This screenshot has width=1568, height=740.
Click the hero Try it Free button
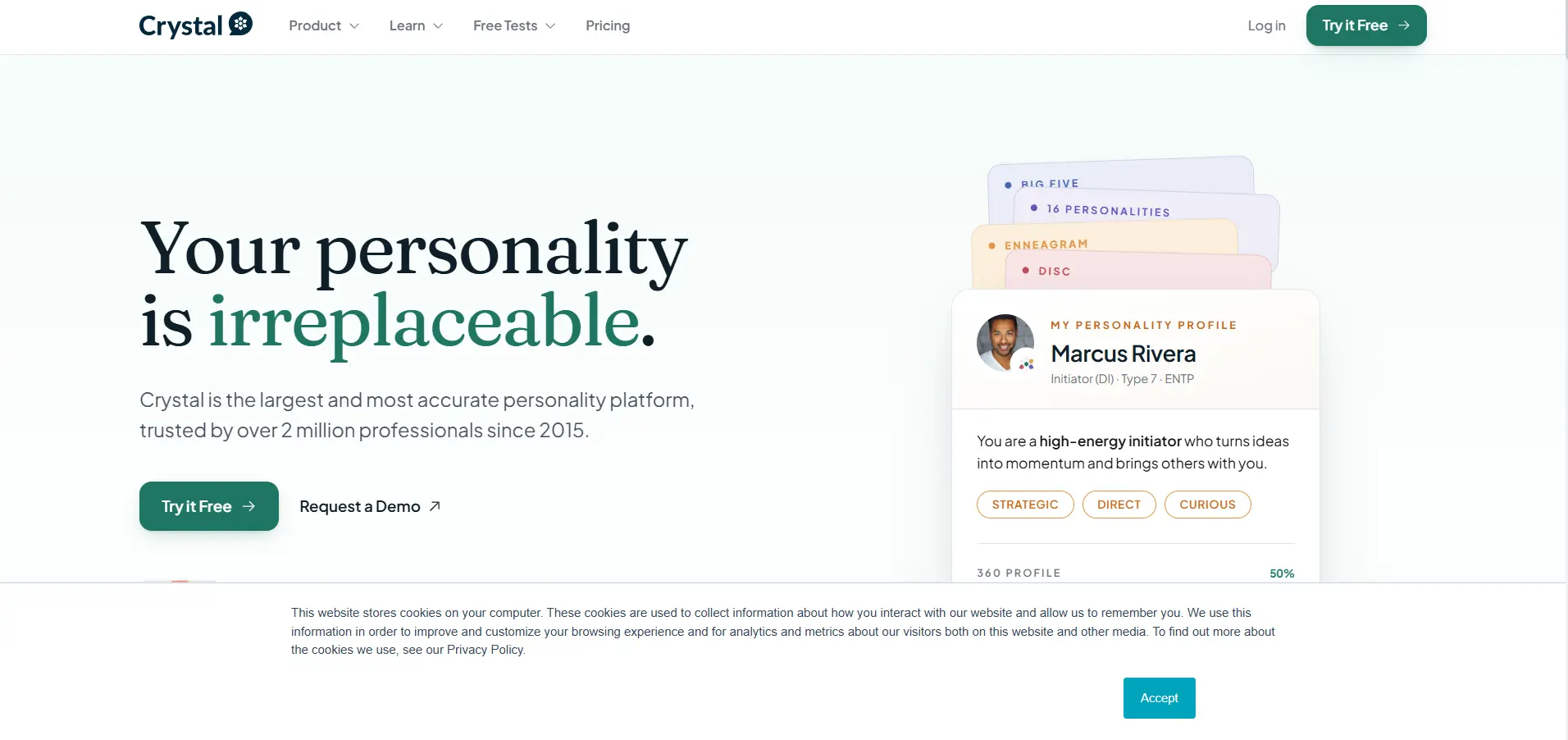click(209, 506)
